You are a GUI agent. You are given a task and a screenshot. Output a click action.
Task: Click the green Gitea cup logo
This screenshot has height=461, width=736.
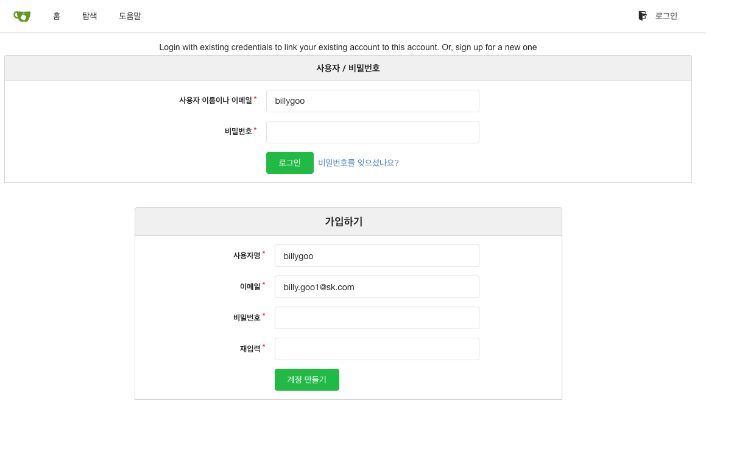(x=22, y=16)
